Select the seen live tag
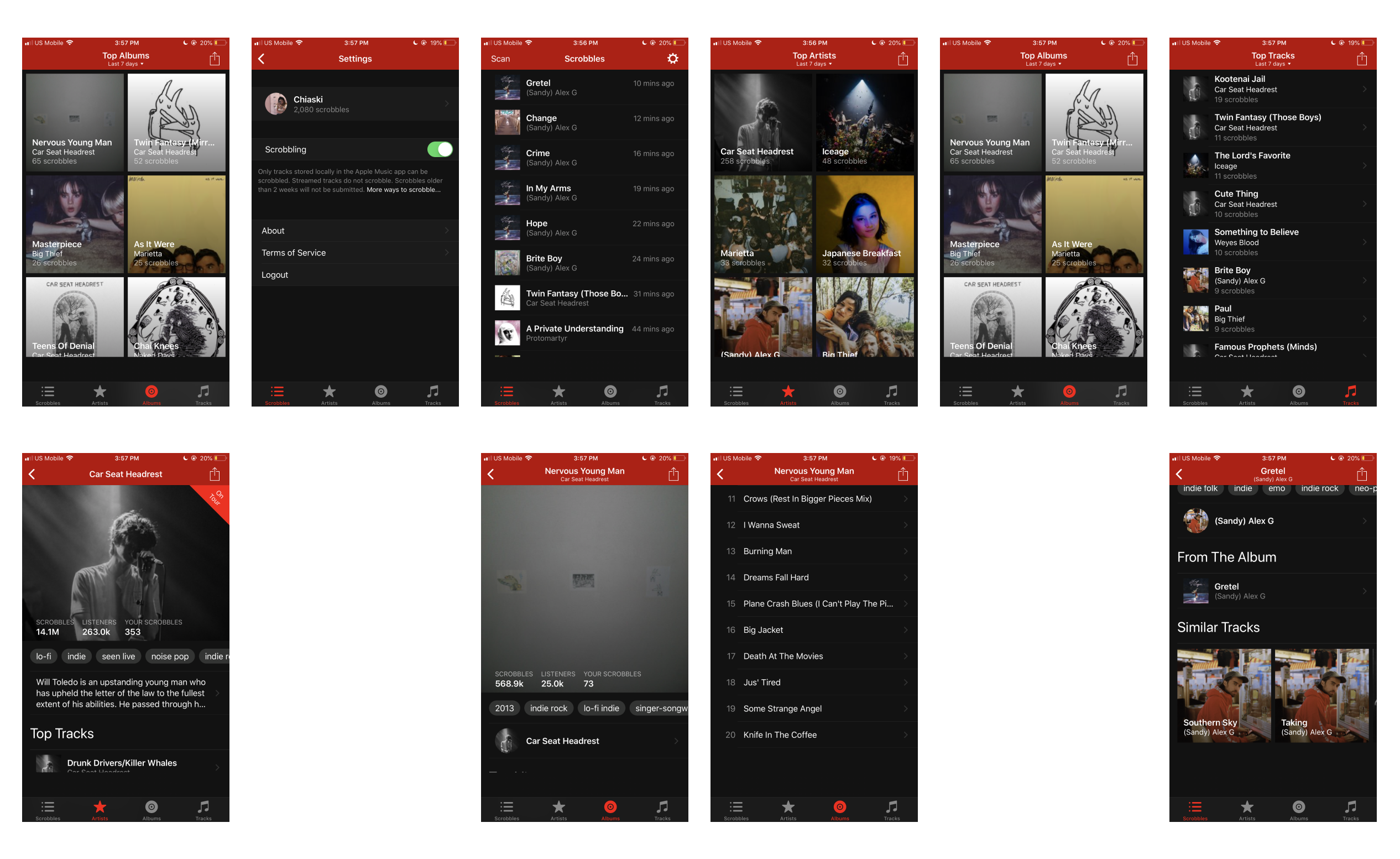This screenshot has height=859, width=1400. (118, 656)
